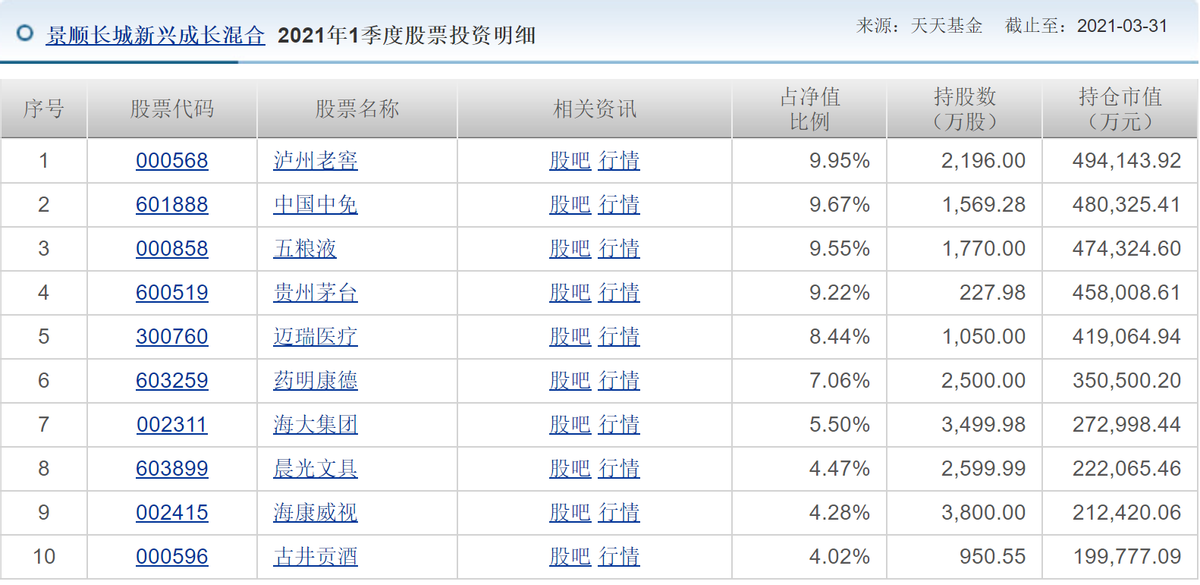Image resolution: width=1200 pixels, height=585 pixels.
Task: Select the 350,500.20 market value cell
Action: [x=1120, y=381]
